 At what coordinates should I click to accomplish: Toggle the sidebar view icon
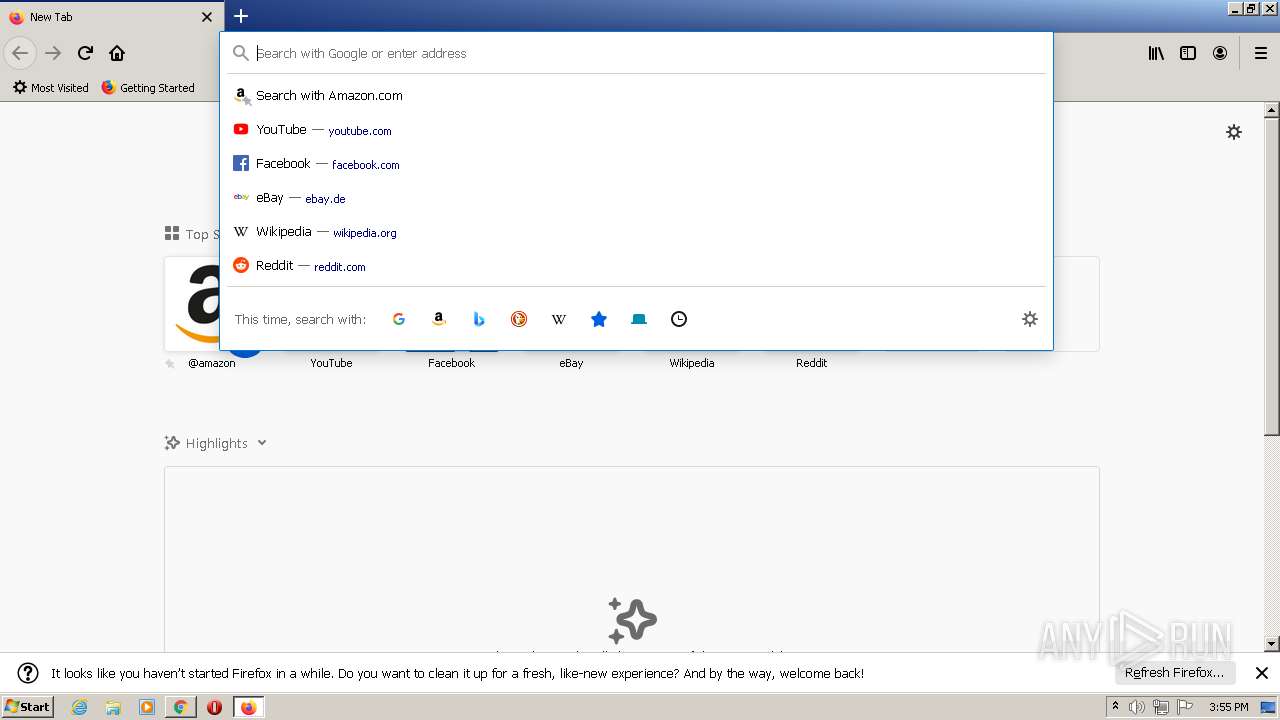tap(1188, 53)
